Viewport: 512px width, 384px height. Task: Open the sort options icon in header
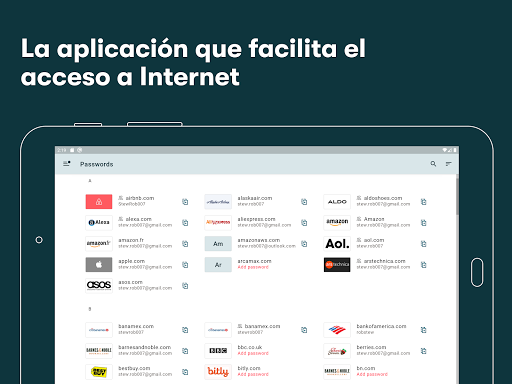(x=449, y=164)
